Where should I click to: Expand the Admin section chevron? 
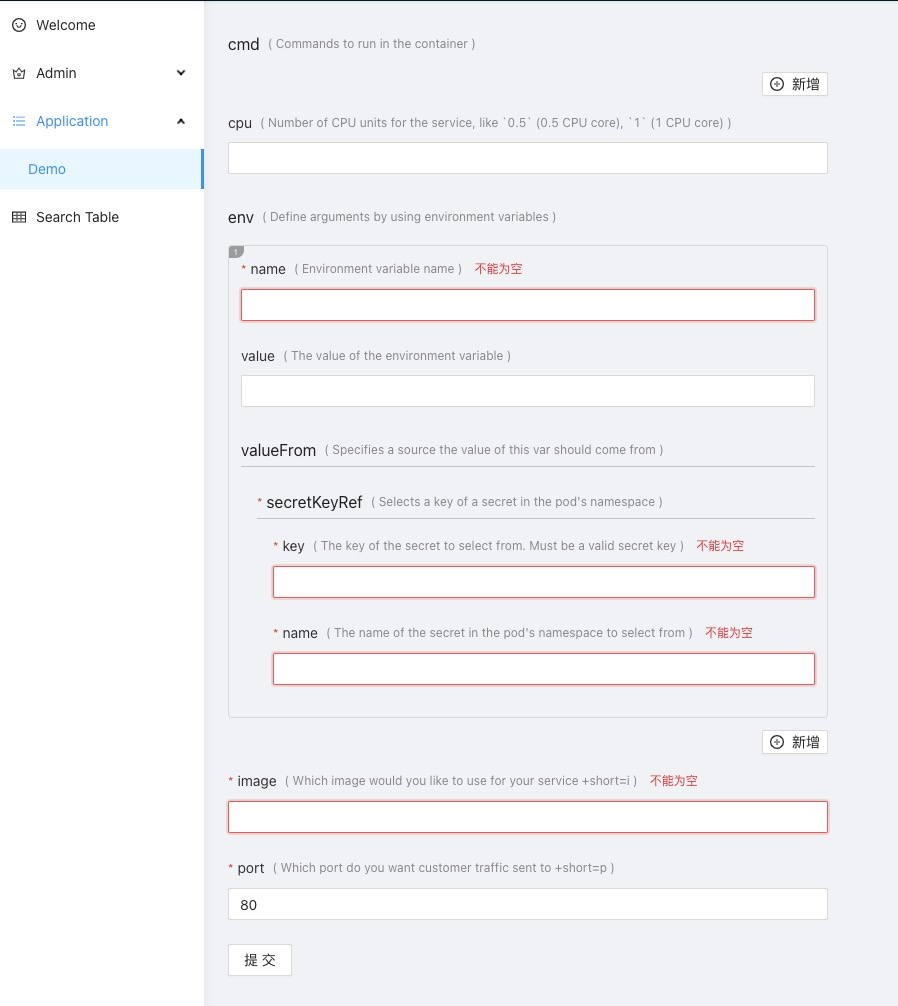coord(181,73)
